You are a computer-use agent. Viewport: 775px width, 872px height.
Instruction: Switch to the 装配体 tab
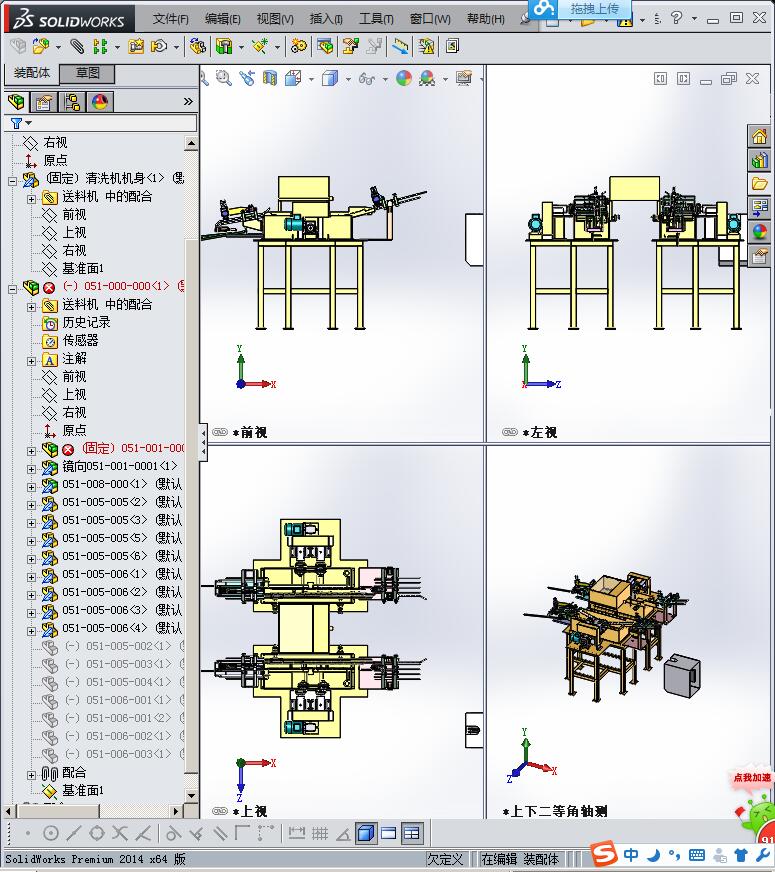pyautogui.click(x=31, y=73)
